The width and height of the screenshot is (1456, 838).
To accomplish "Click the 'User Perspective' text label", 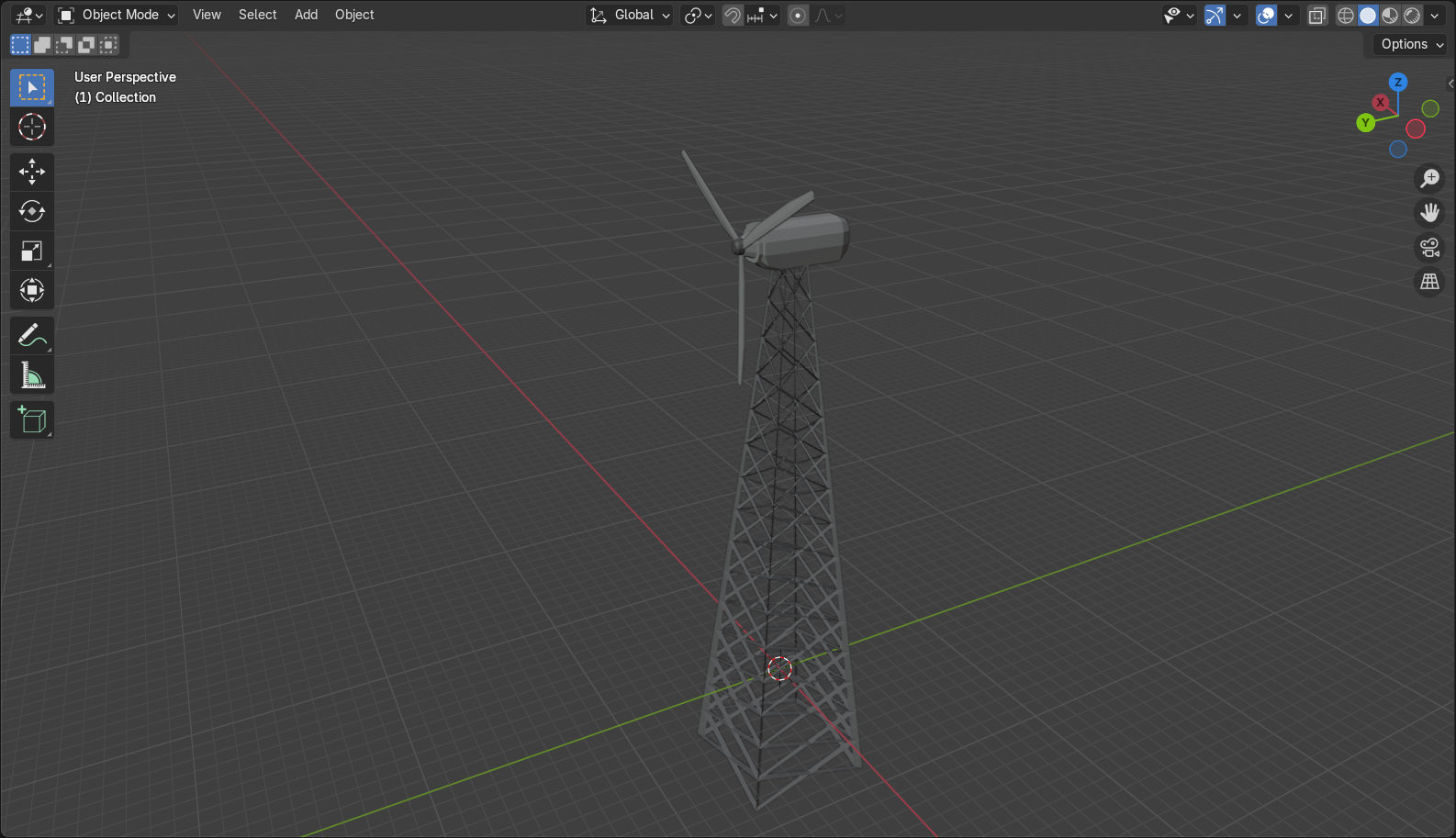I will (x=125, y=77).
